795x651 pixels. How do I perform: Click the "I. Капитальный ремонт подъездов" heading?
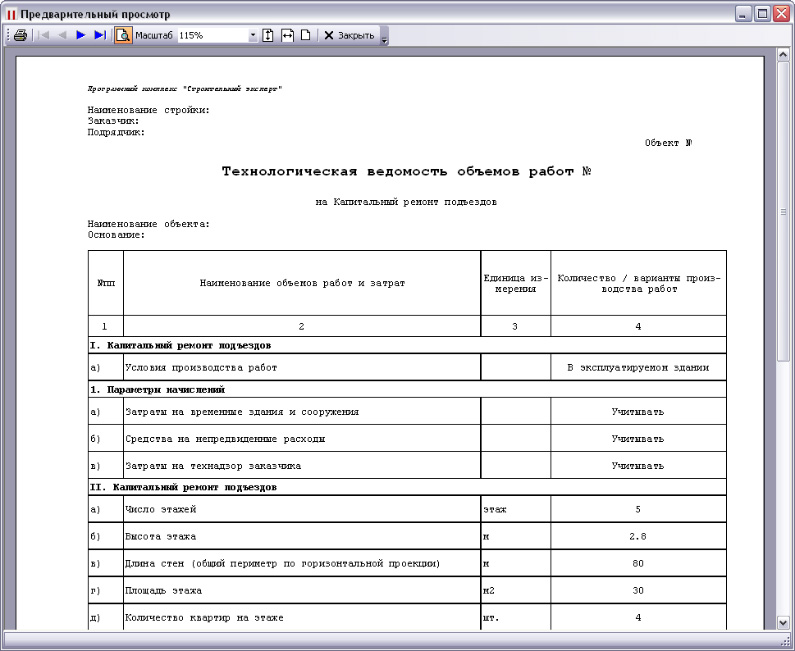(180, 346)
